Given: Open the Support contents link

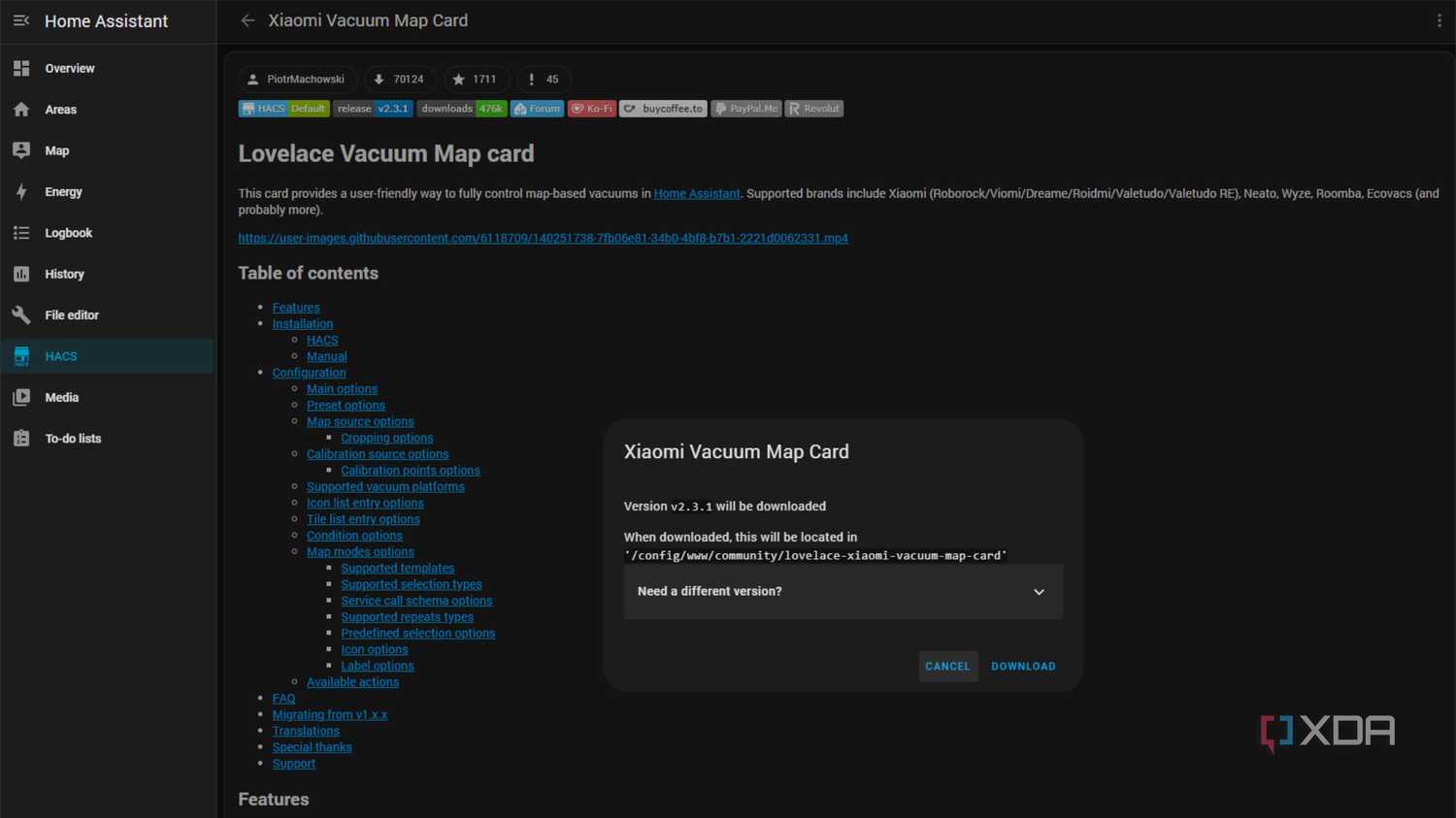Looking at the screenshot, I should (x=294, y=764).
